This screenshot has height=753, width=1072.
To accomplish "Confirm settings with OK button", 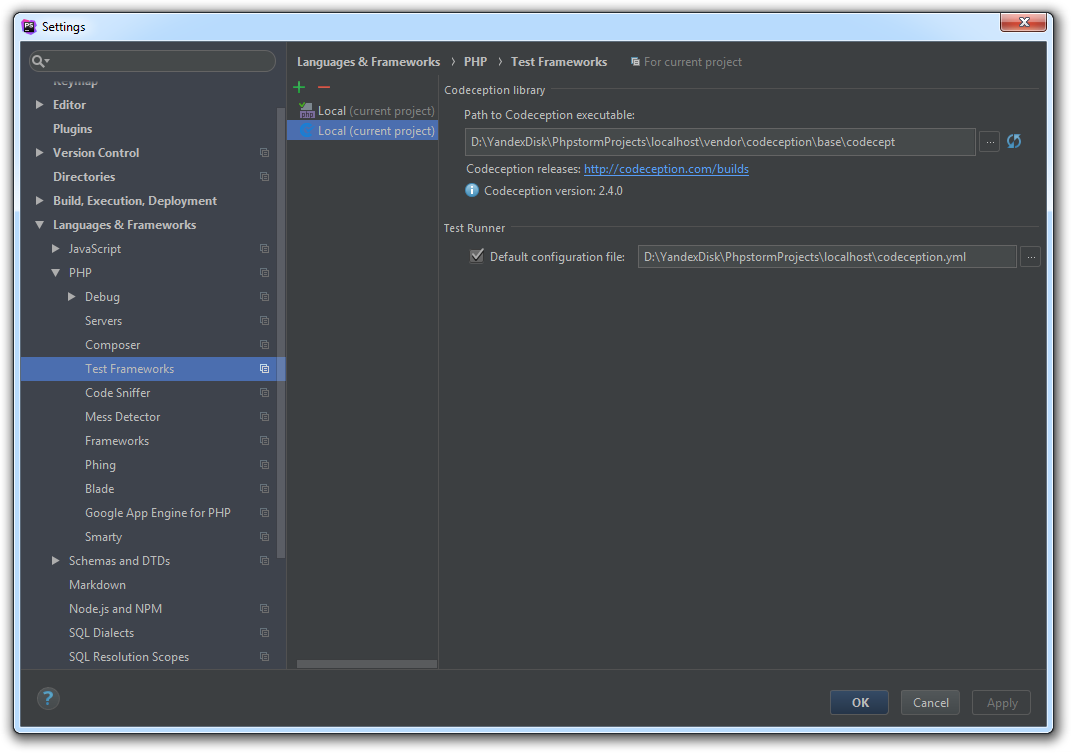I will tap(859, 702).
